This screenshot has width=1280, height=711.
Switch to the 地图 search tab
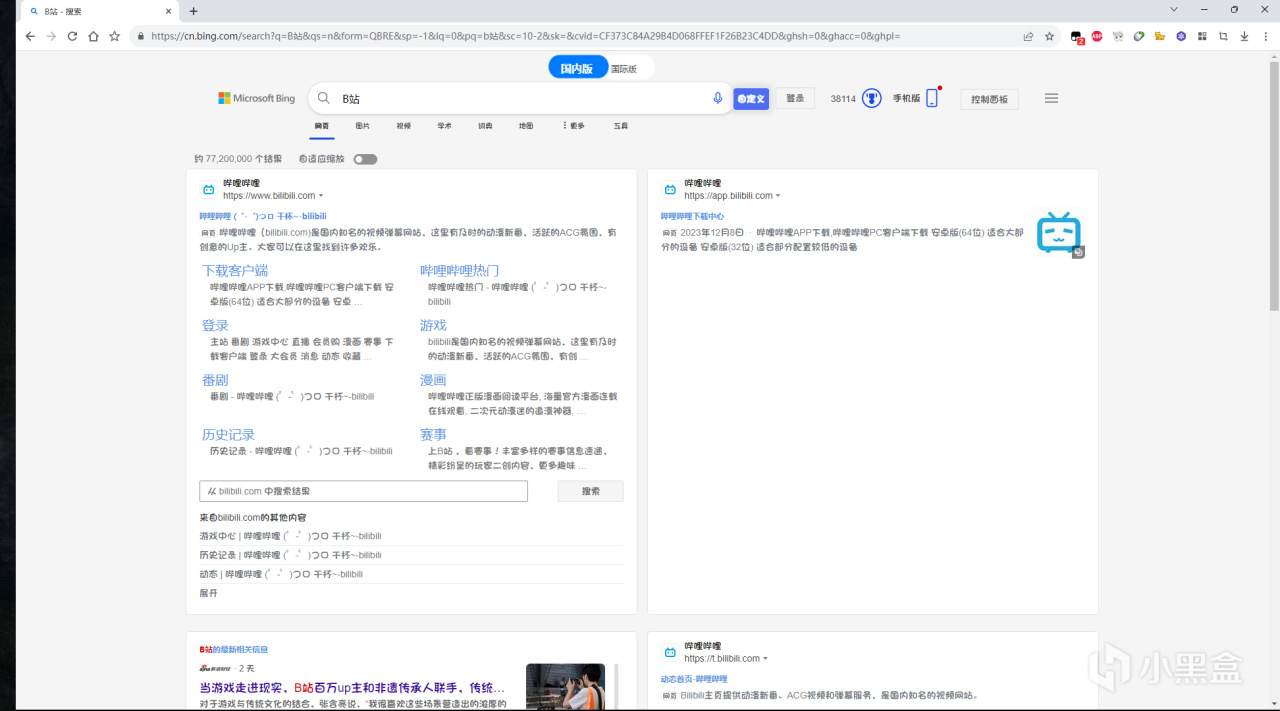coord(526,126)
